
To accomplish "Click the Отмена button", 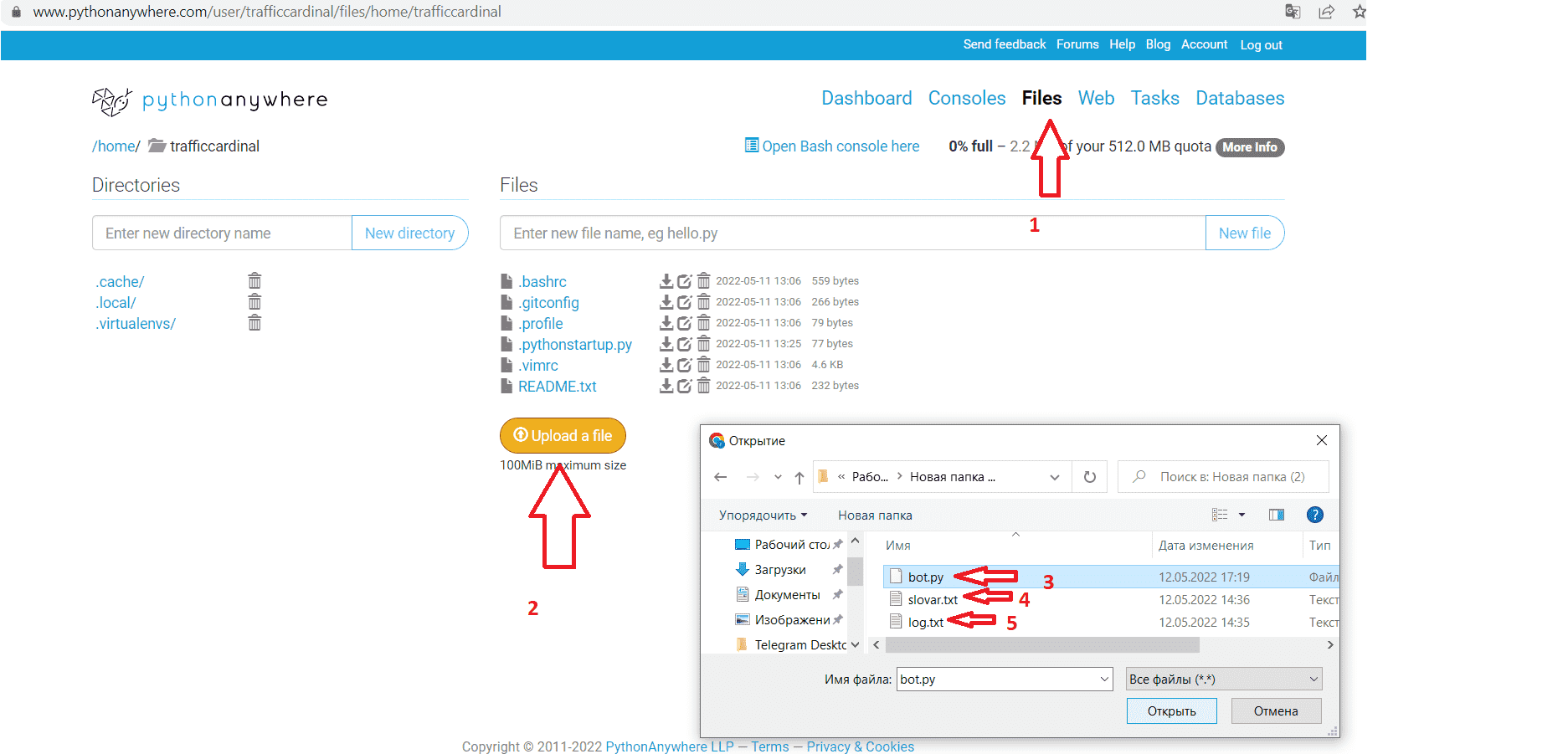I will click(1276, 711).
